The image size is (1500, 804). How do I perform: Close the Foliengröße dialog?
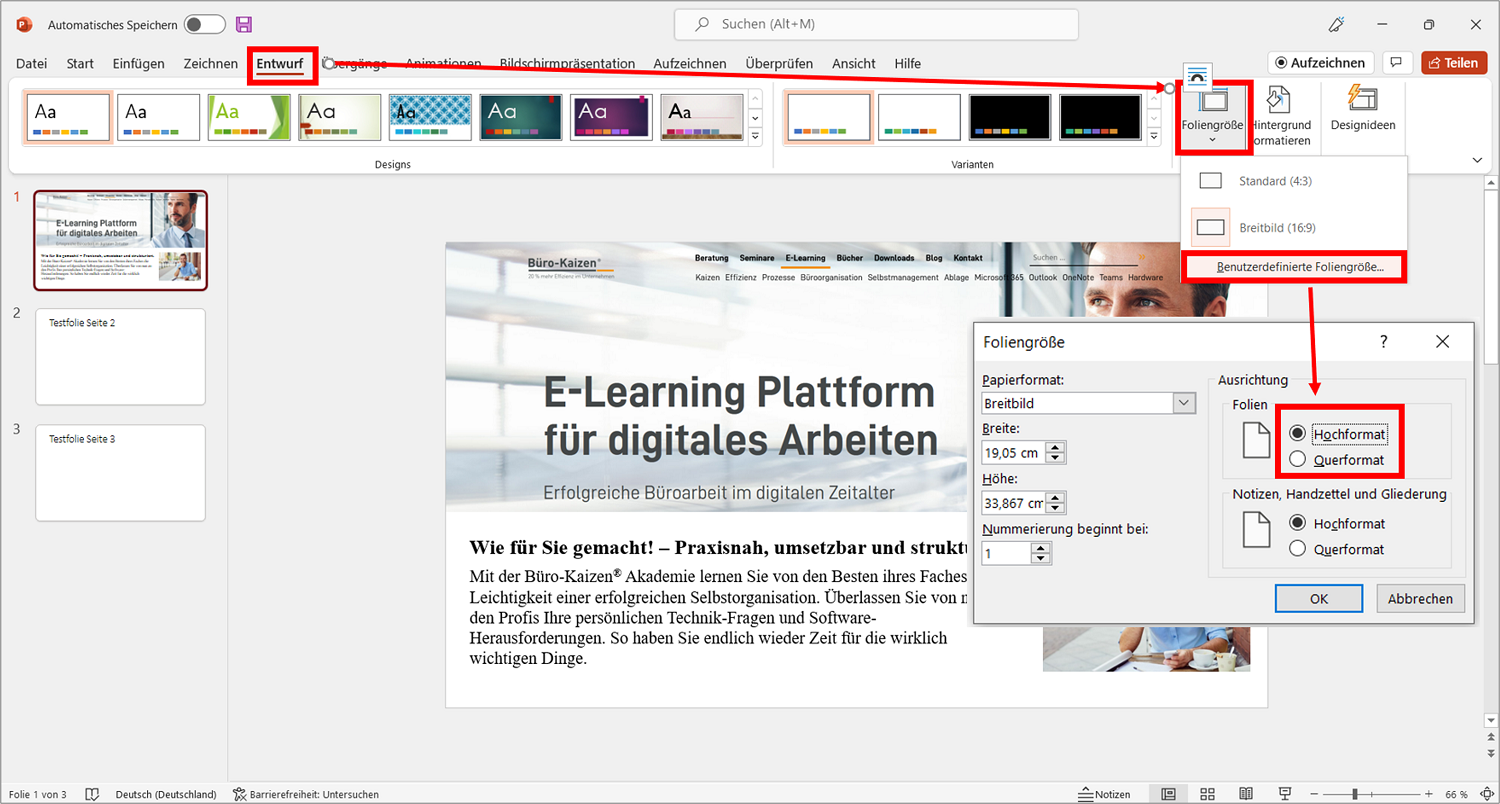[1442, 342]
